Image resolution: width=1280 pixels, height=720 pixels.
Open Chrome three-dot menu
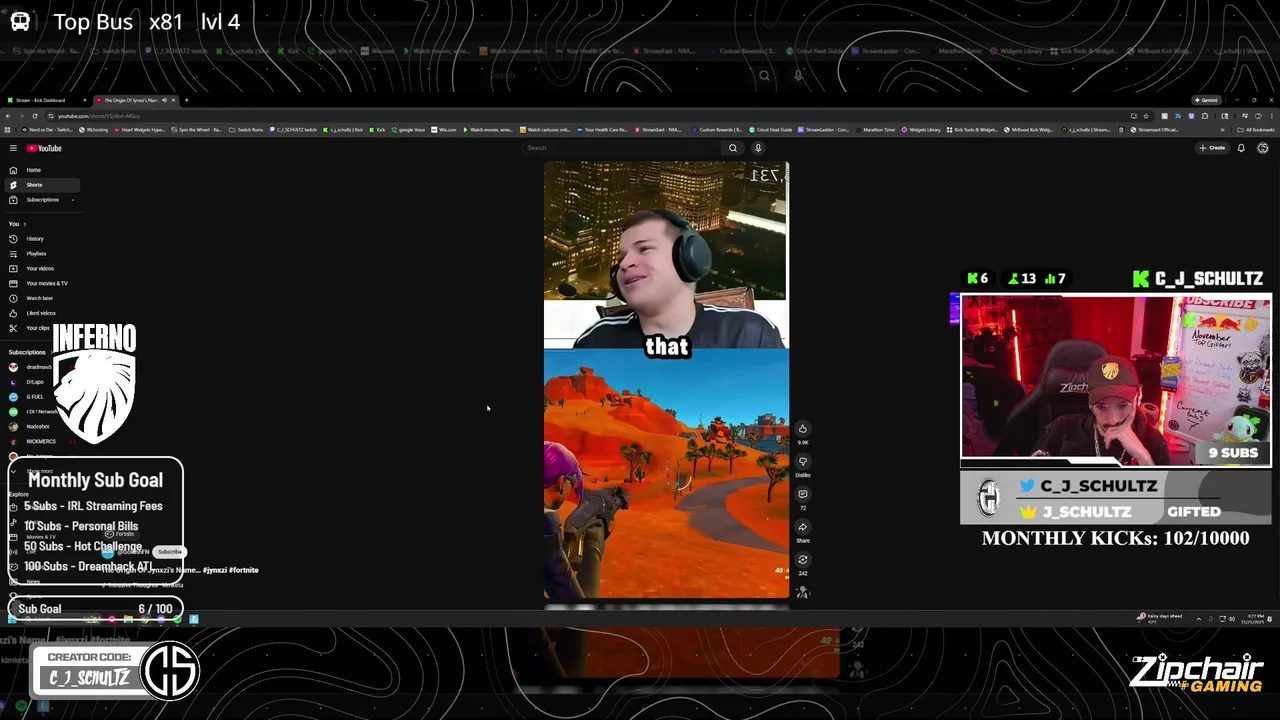1273,116
